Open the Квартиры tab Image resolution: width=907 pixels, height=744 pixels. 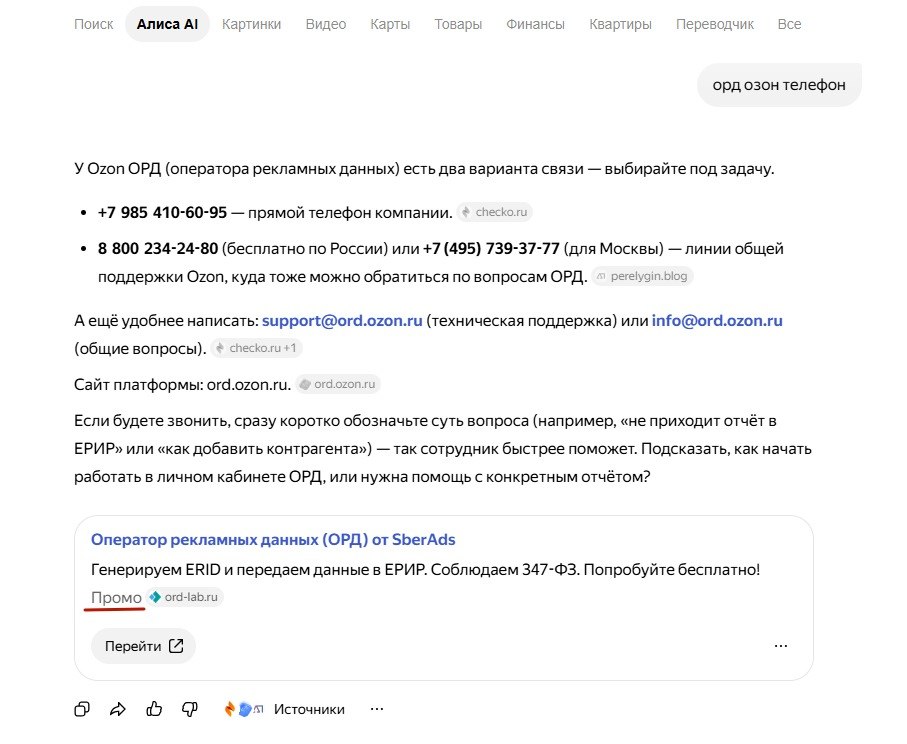[x=620, y=24]
